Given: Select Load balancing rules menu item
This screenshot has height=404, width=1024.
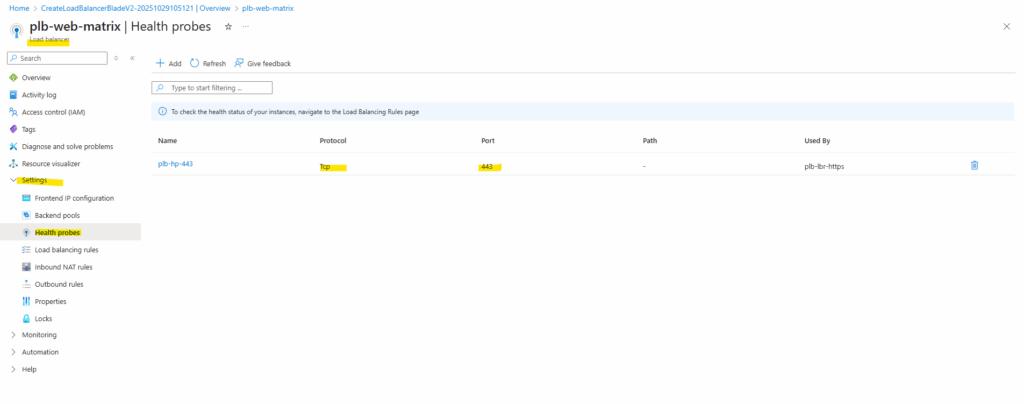Looking at the screenshot, I should tap(66, 250).
